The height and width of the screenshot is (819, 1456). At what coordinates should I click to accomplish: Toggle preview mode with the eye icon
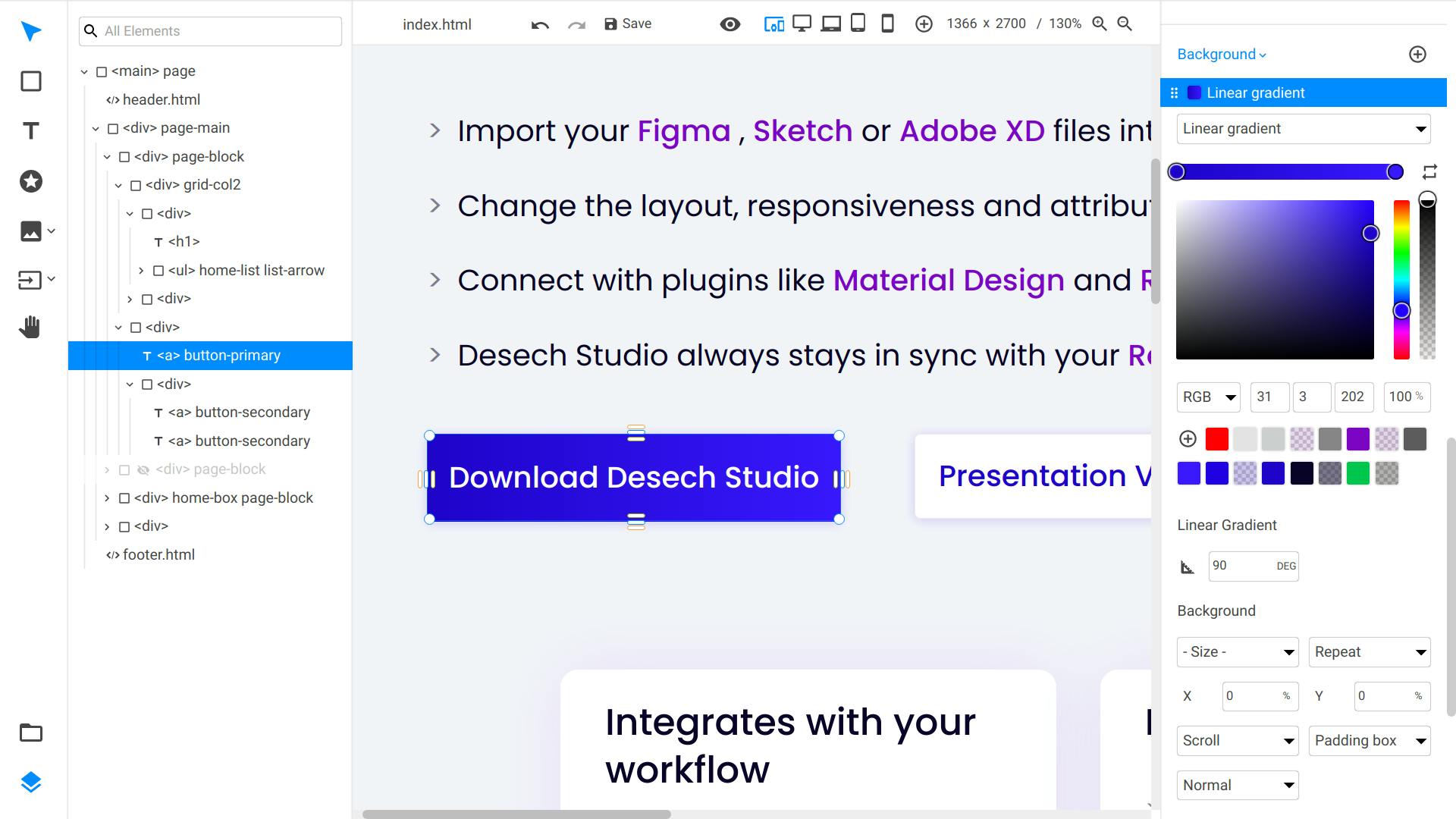click(x=730, y=24)
